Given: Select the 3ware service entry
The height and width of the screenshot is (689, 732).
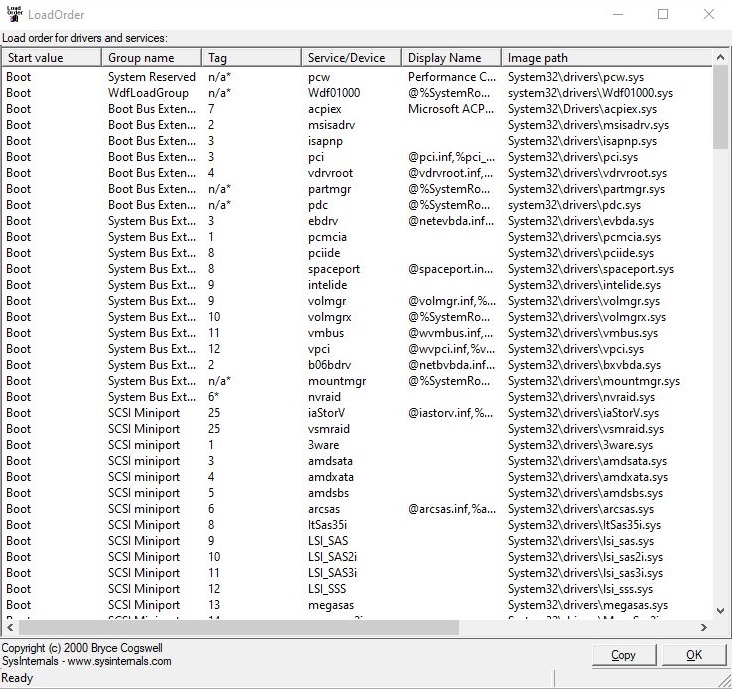Looking at the screenshot, I should [324, 445].
